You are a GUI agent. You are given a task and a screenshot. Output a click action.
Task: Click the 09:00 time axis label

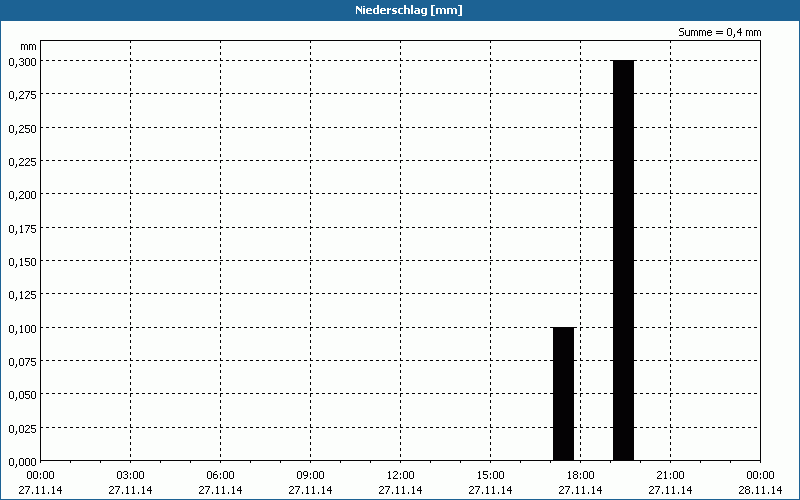(311, 476)
